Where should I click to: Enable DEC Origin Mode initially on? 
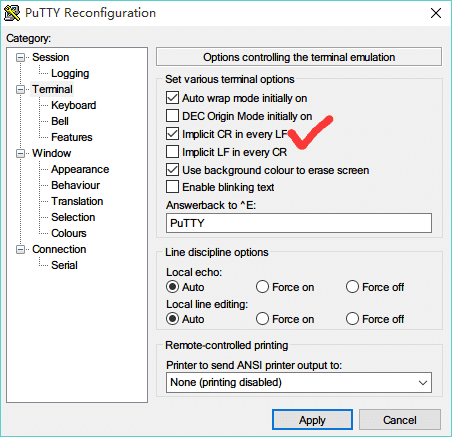point(172,116)
